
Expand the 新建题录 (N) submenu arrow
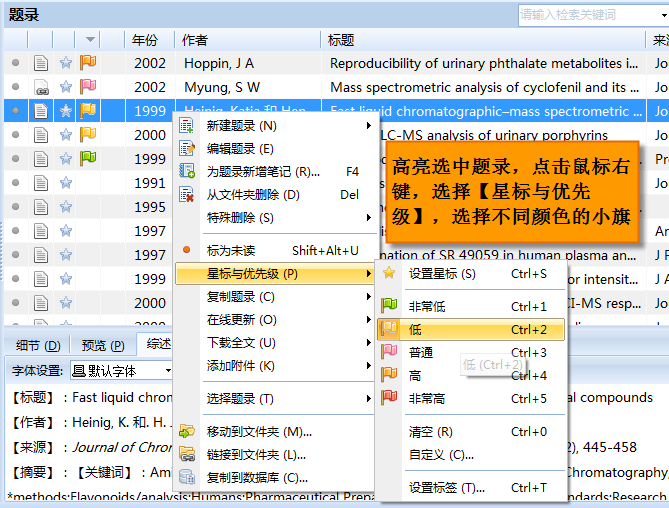point(369,125)
